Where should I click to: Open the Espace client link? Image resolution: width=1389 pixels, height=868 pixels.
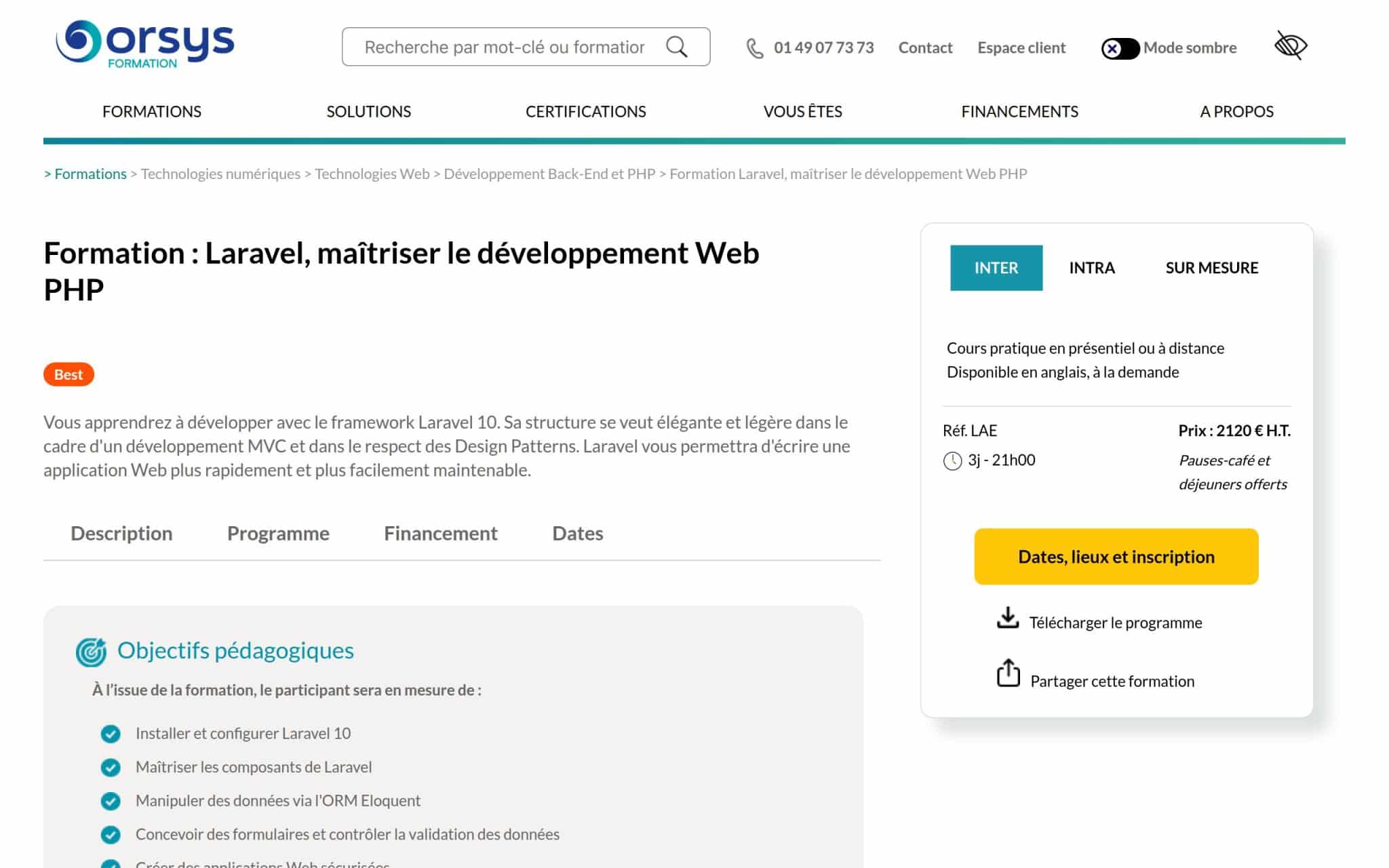tap(1021, 48)
